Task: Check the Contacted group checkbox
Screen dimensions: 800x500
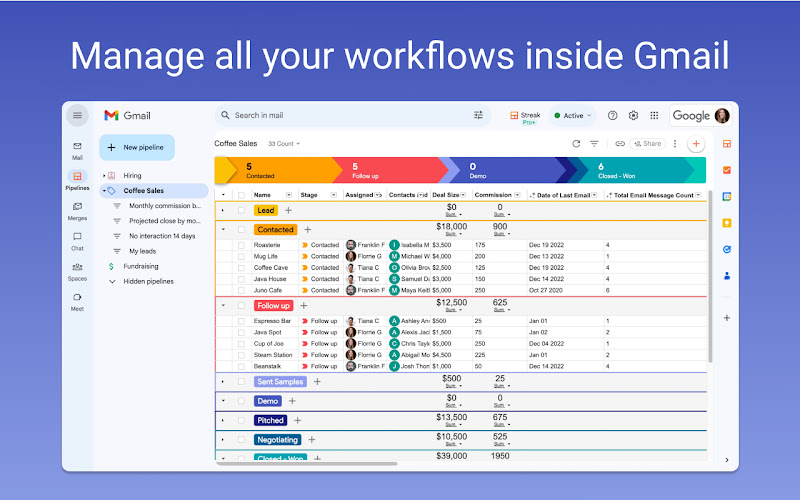Action: 241,230
